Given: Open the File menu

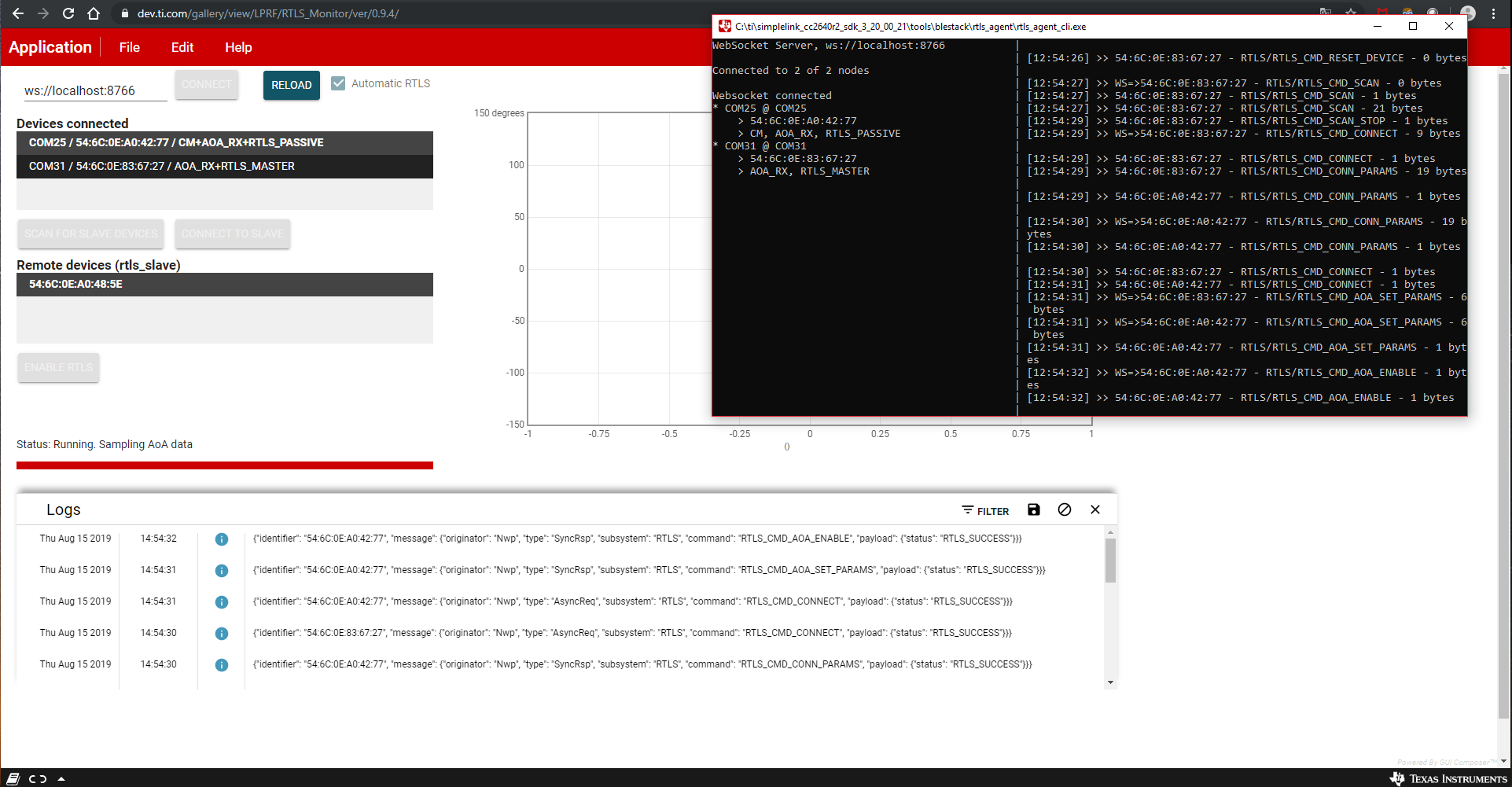Looking at the screenshot, I should pos(130,47).
